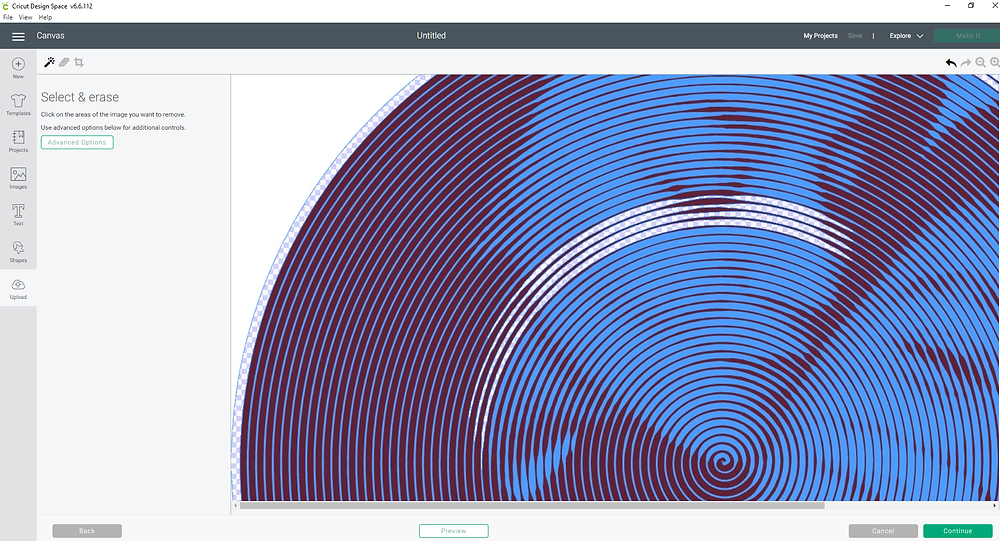
Task: Click the greyed Save link
Action: click(x=855, y=36)
